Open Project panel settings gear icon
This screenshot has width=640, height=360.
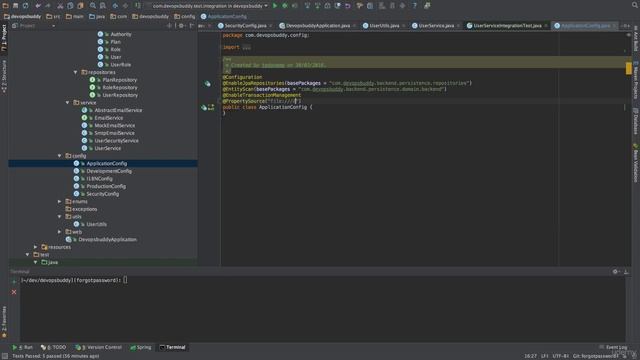(181, 26)
